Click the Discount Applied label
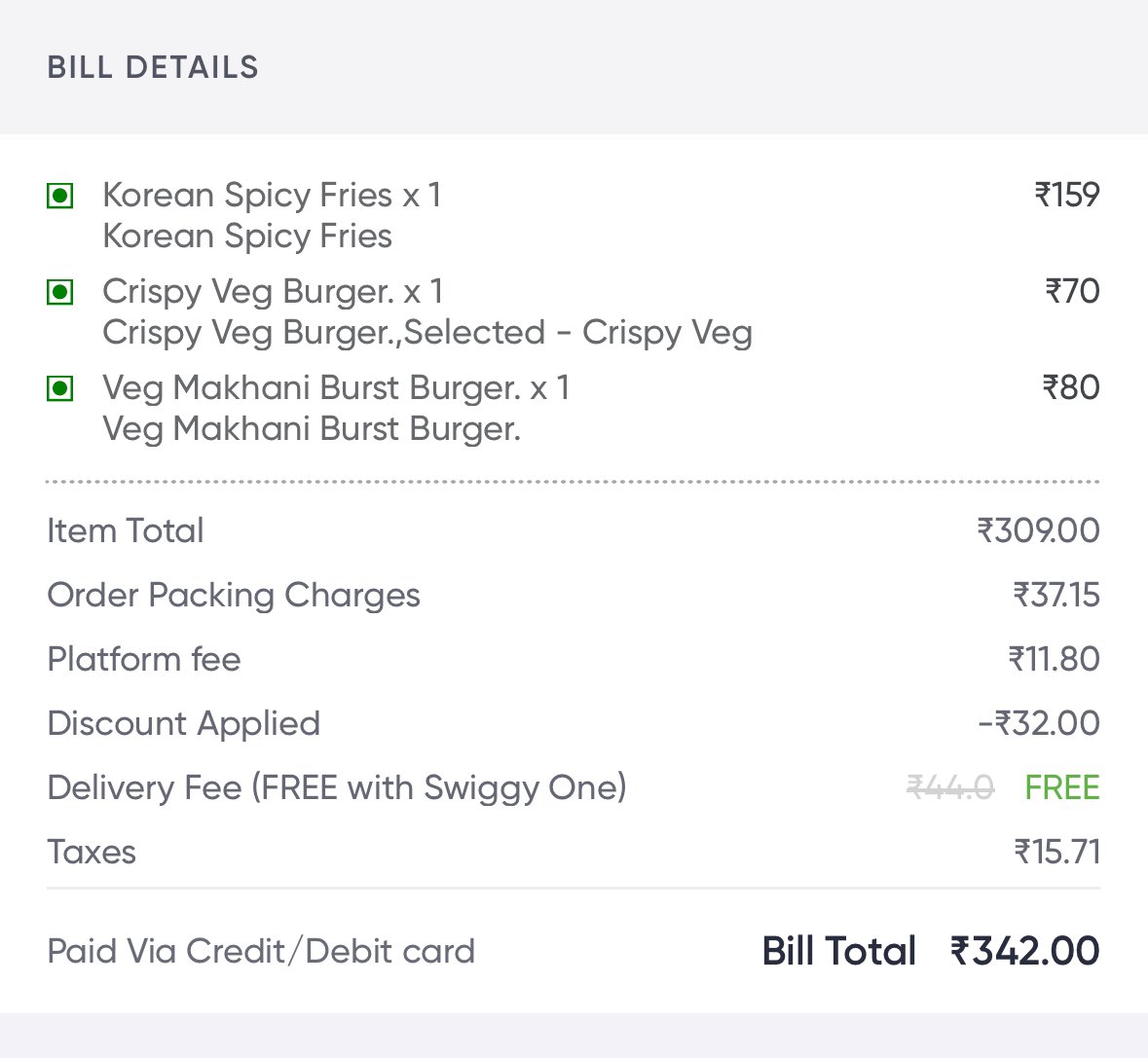The image size is (1148, 1058). pyautogui.click(x=184, y=723)
